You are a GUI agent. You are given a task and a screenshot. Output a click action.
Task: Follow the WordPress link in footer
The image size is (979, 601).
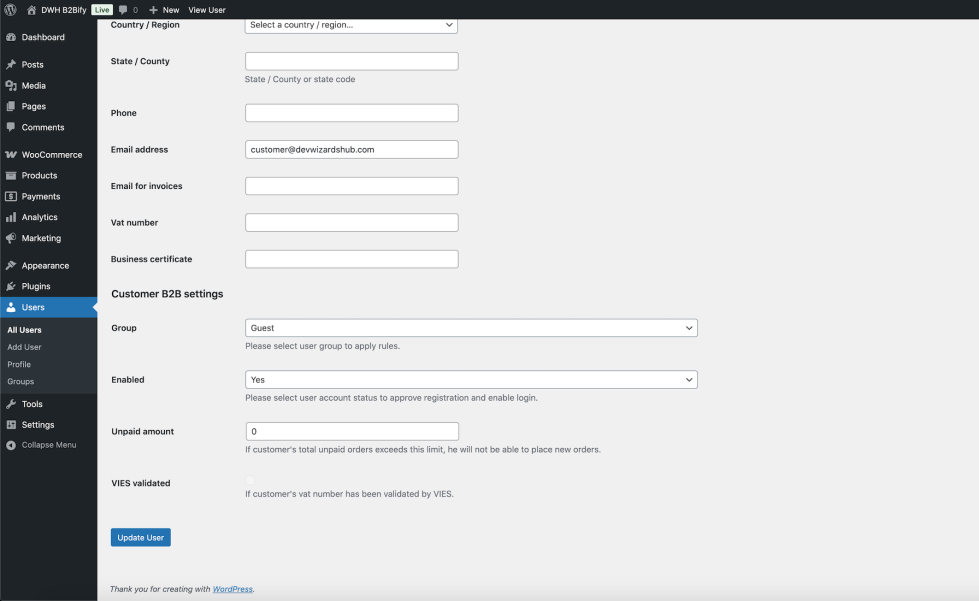(x=232, y=589)
